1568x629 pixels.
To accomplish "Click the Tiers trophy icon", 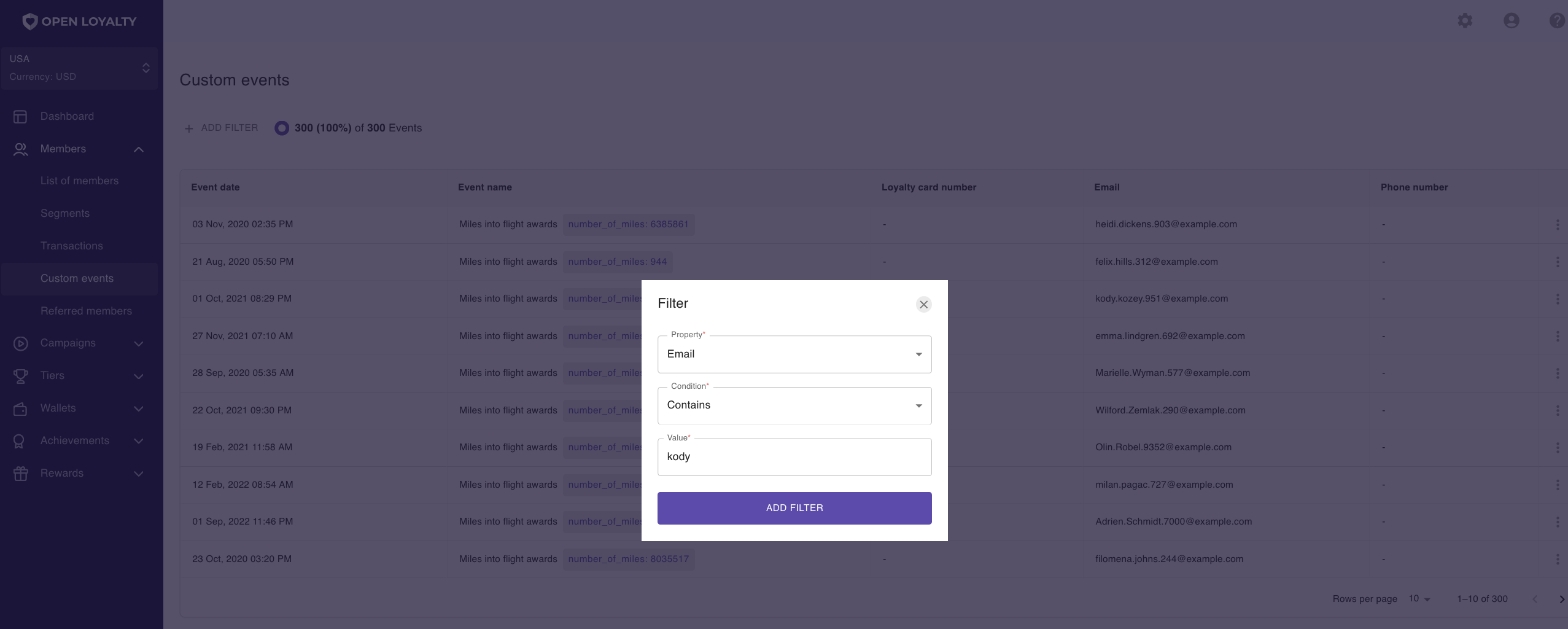I will click(20, 376).
